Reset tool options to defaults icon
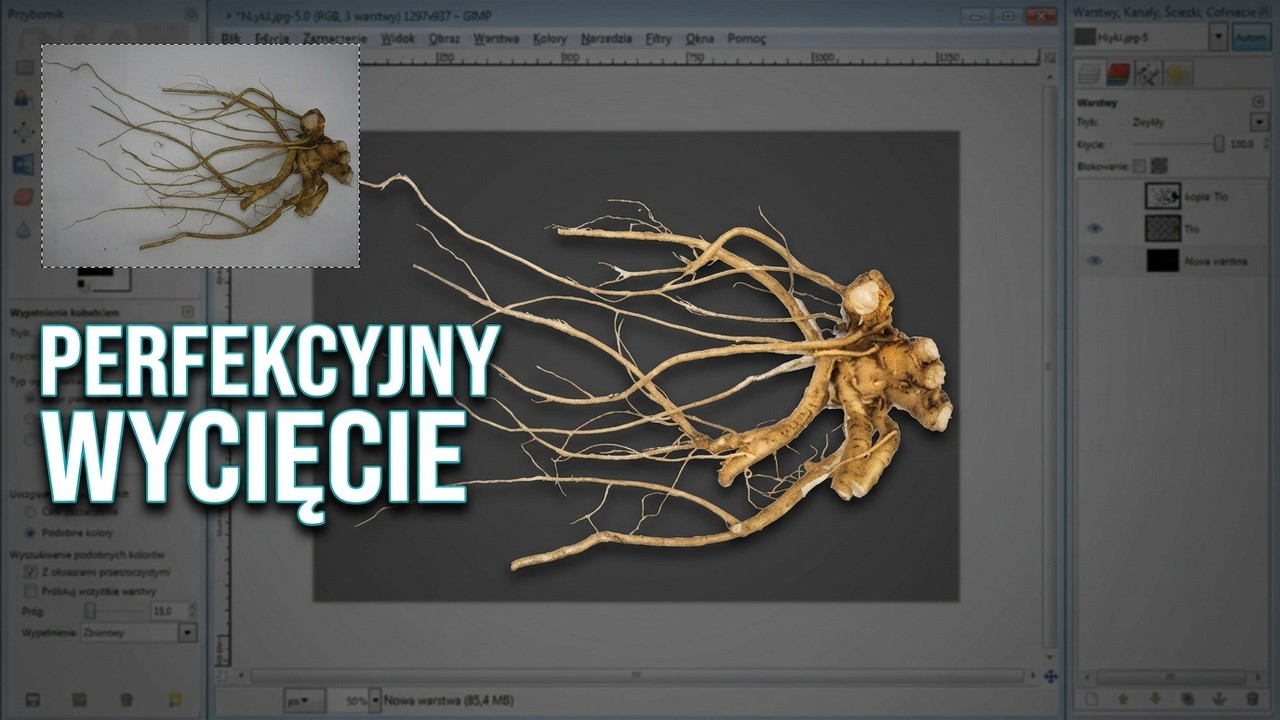 (176, 699)
